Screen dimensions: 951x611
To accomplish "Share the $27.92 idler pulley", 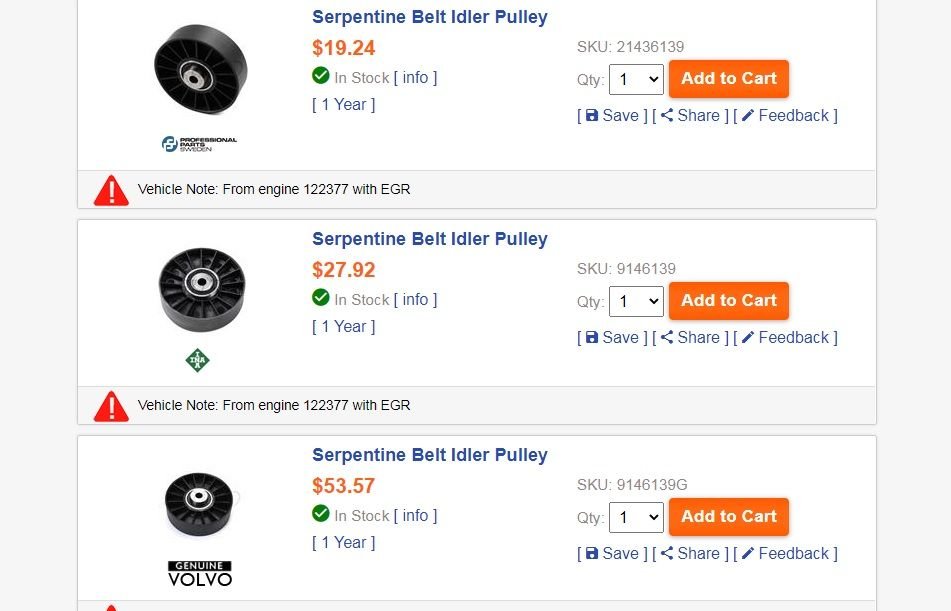I will pos(690,338).
